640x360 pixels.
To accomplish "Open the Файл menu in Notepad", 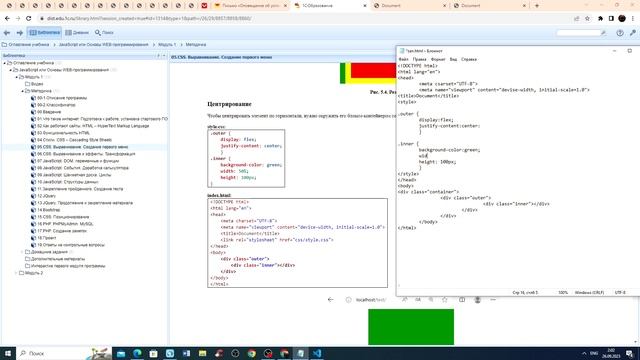I will click(403, 60).
